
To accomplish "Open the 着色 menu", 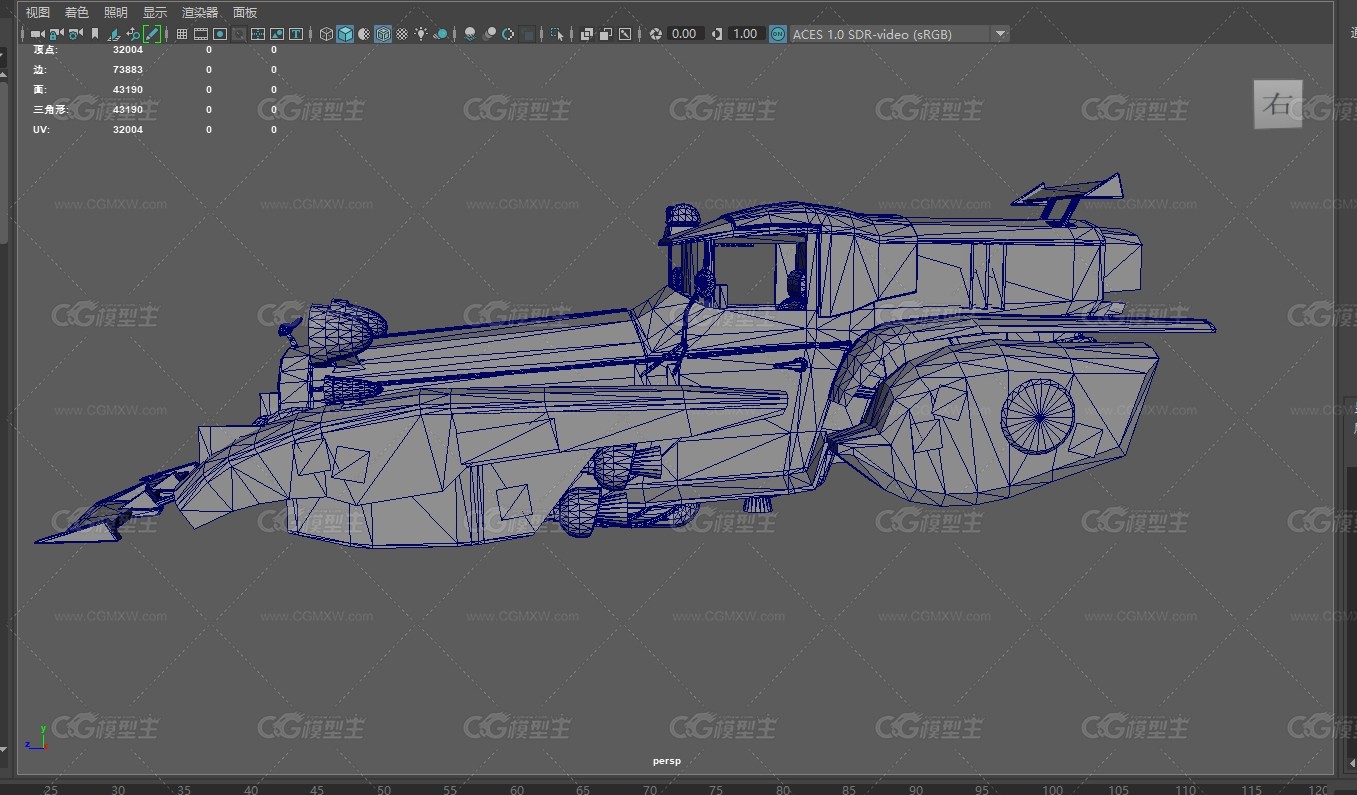I will [x=76, y=12].
